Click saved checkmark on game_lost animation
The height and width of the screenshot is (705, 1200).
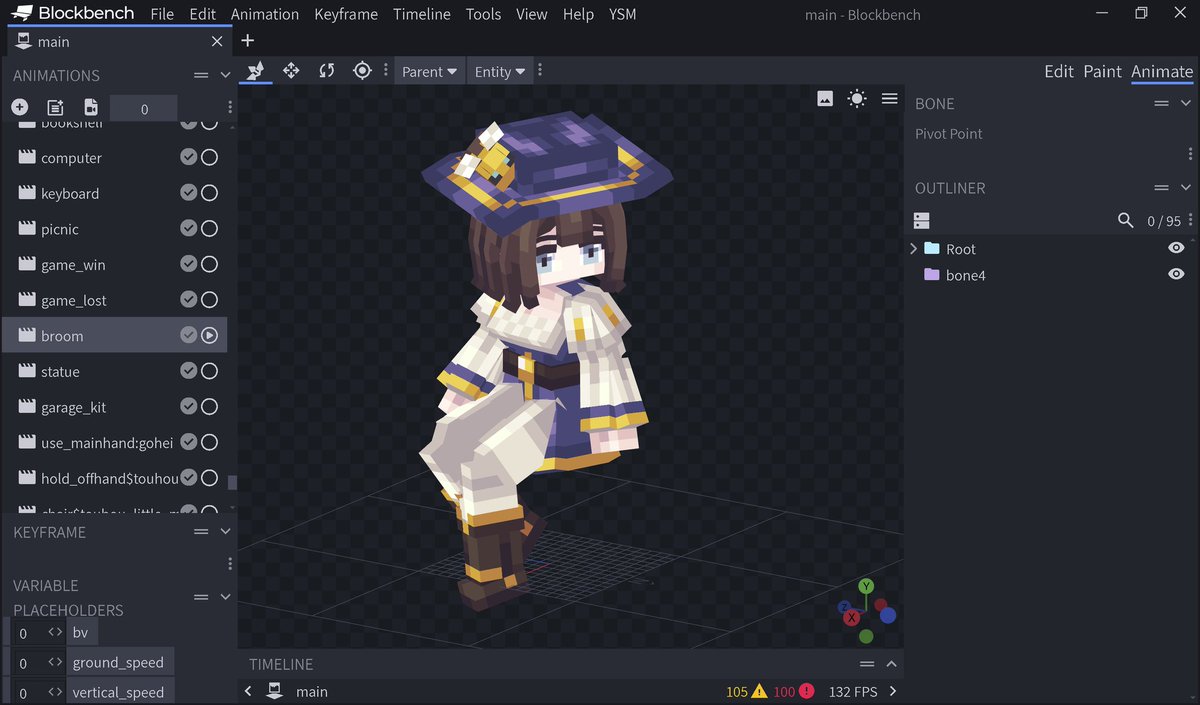pos(188,300)
